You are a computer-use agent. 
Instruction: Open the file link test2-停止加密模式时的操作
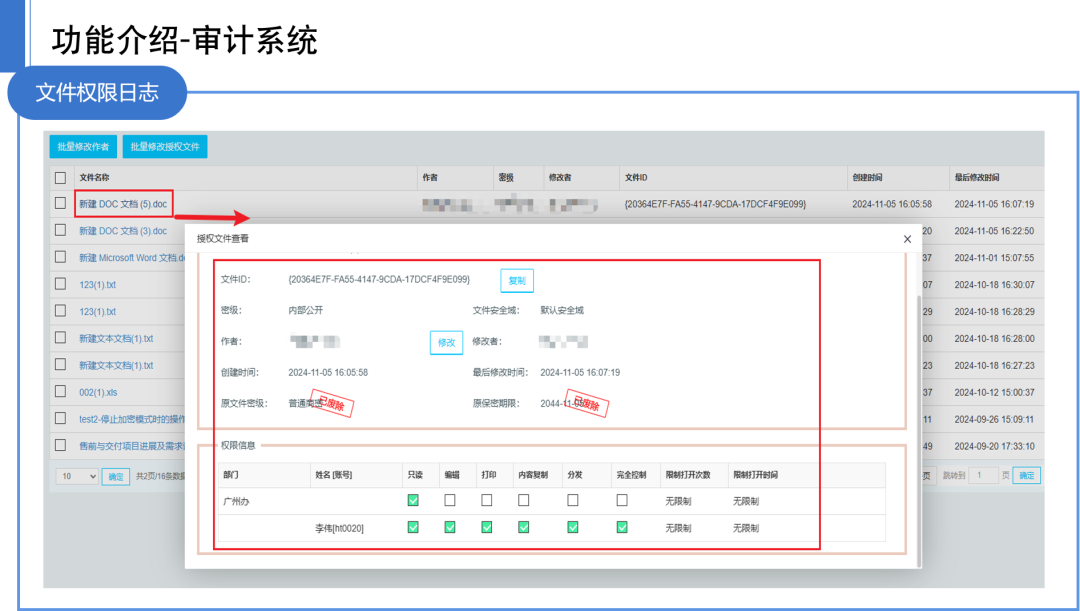132,419
